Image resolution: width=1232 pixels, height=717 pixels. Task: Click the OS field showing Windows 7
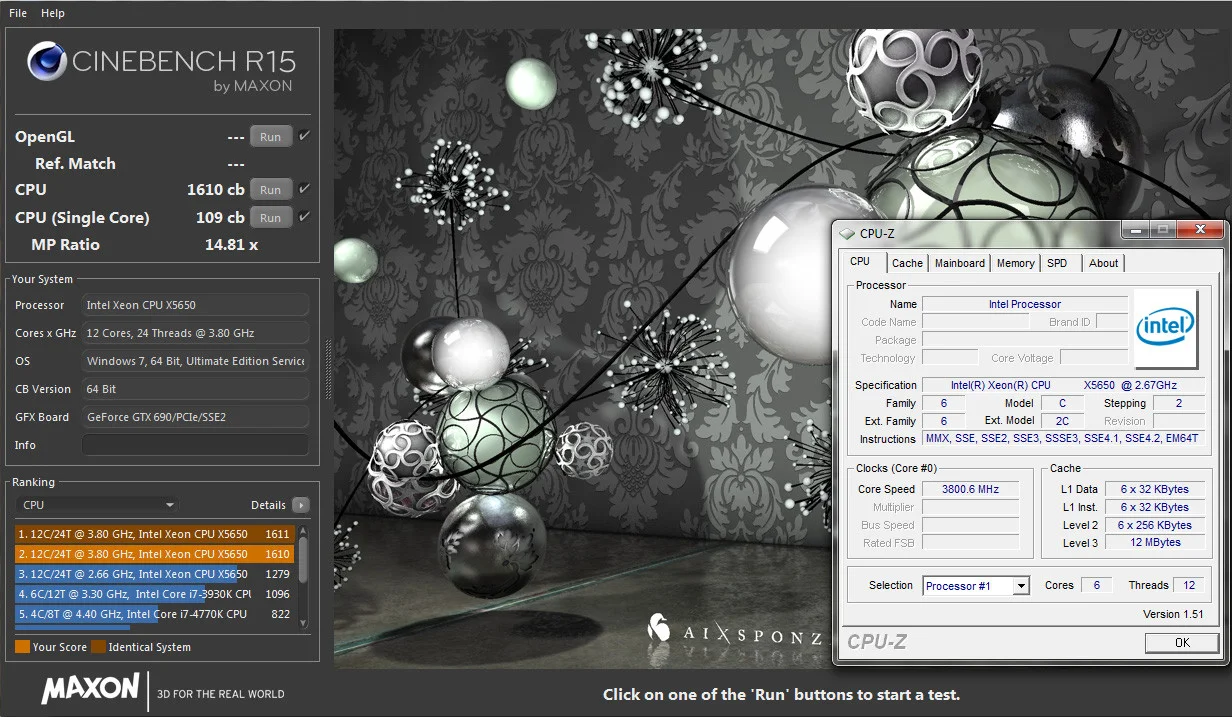[195, 361]
